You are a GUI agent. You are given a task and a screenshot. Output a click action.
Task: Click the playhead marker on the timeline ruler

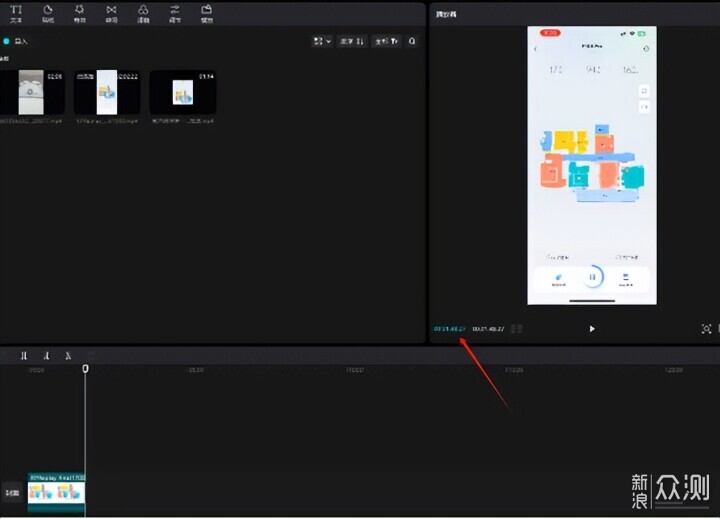point(85,368)
